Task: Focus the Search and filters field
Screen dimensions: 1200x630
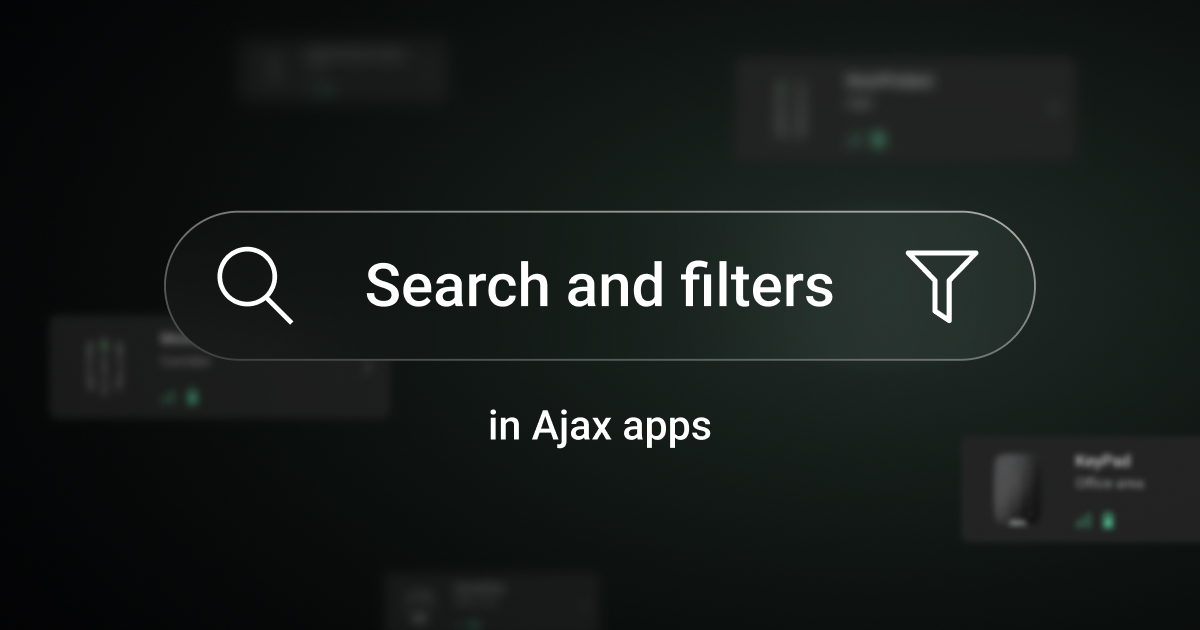Action: [600, 285]
